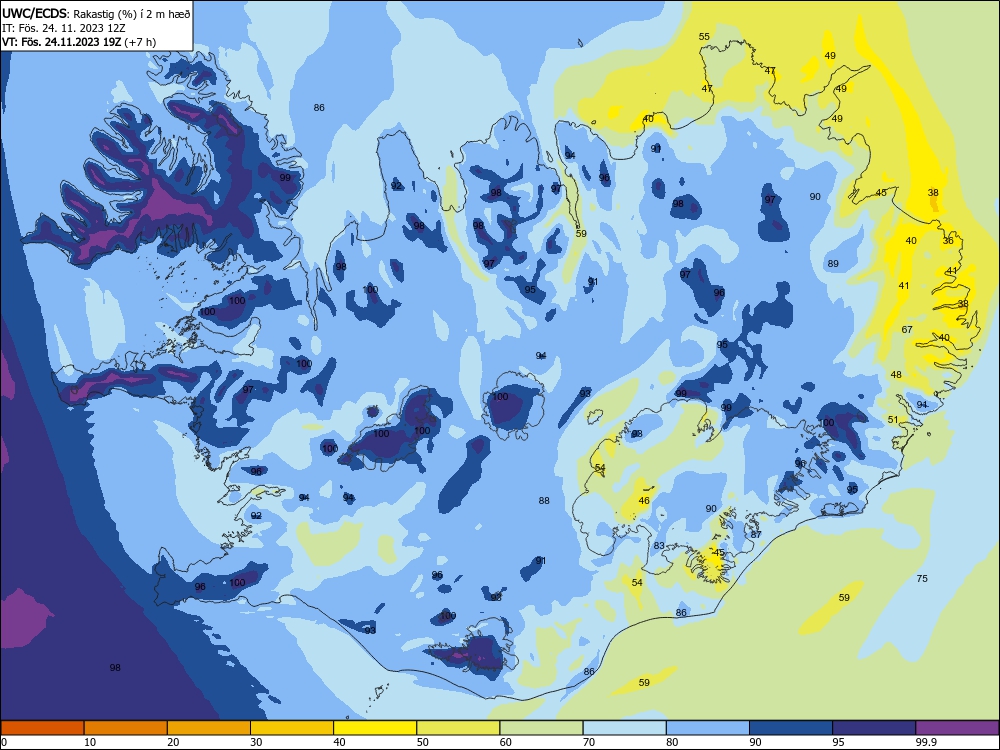Click the humidity value "46" on the map

[644, 501]
